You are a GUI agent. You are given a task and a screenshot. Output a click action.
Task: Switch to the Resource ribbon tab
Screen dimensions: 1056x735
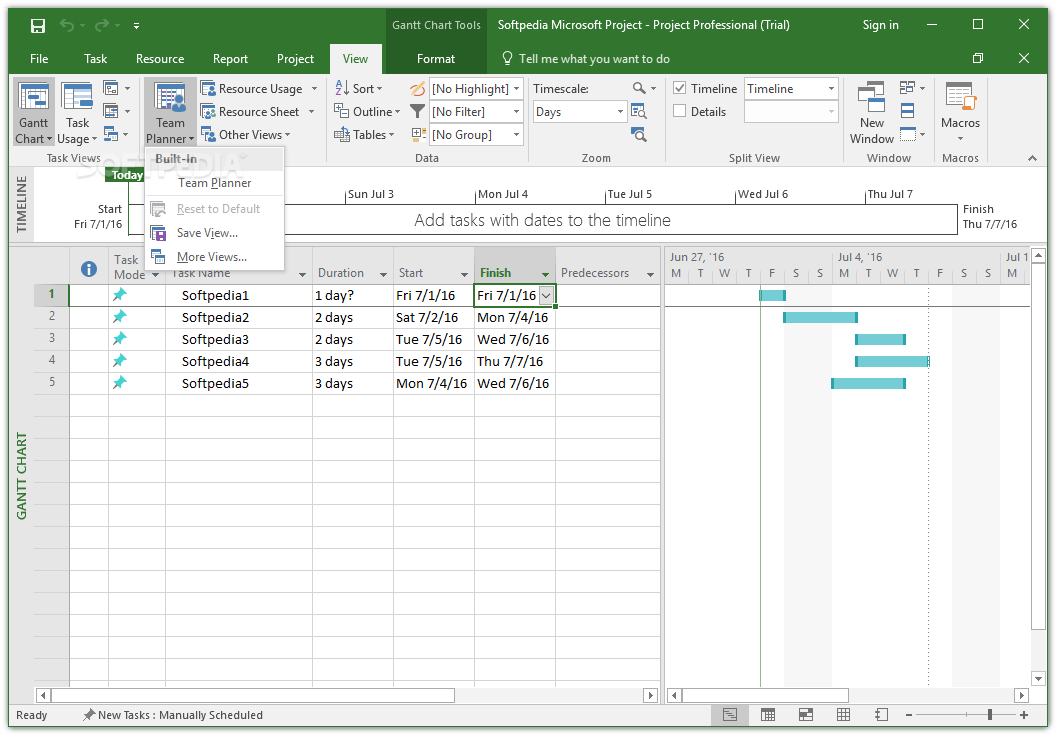tap(160, 59)
